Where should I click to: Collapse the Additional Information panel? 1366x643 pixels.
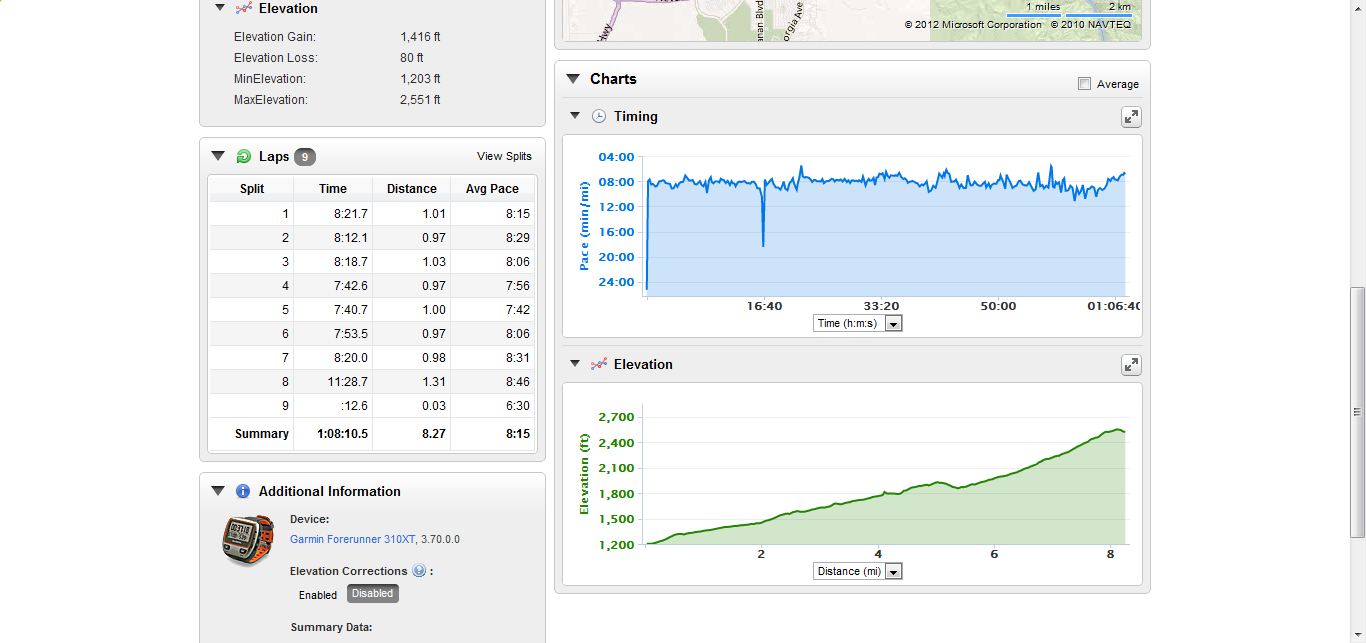point(218,491)
